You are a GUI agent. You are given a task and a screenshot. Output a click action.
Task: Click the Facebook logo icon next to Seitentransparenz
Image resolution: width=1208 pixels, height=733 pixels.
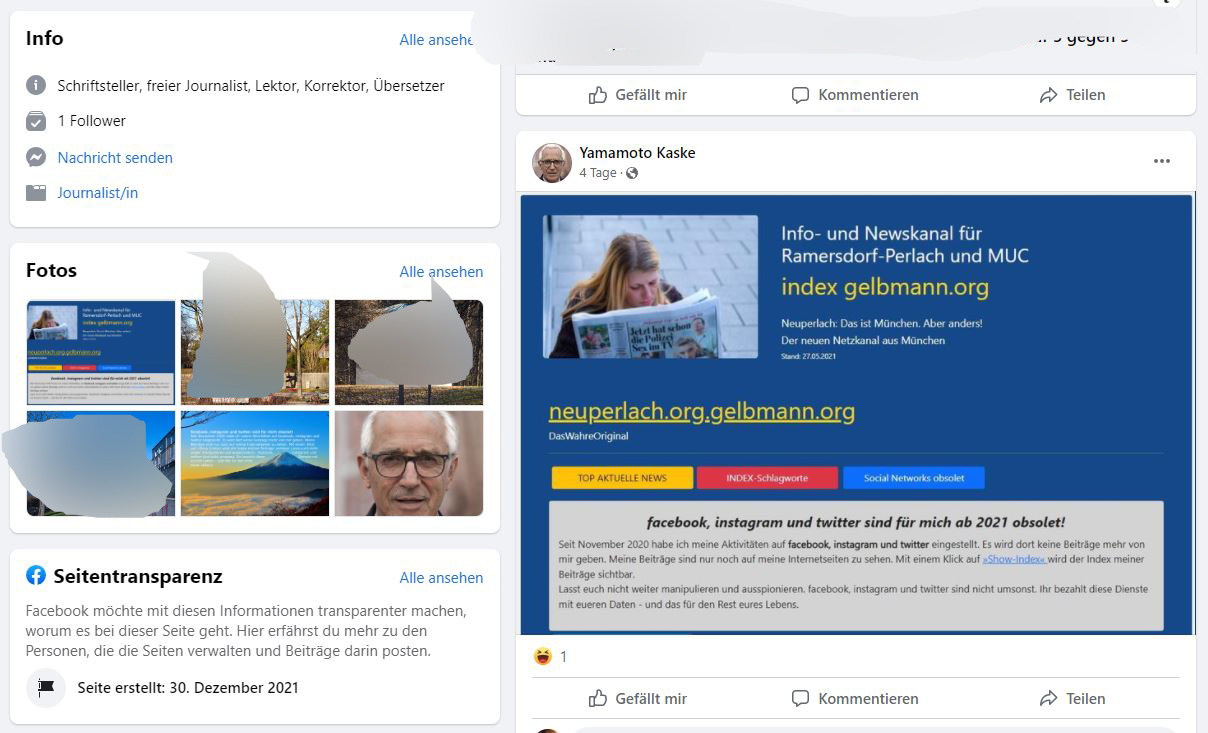tap(36, 576)
